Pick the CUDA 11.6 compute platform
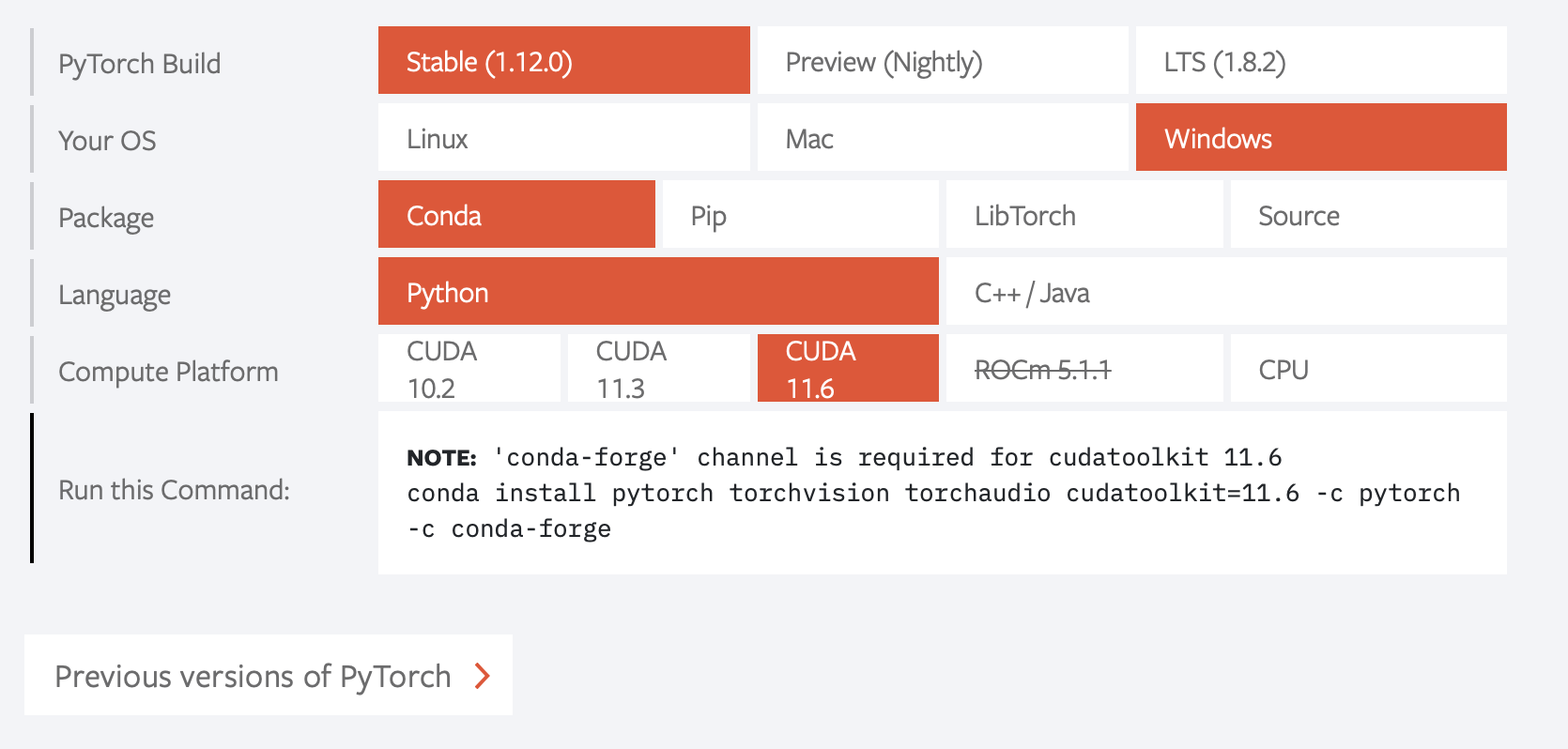The width and height of the screenshot is (1568, 749). pos(847,369)
